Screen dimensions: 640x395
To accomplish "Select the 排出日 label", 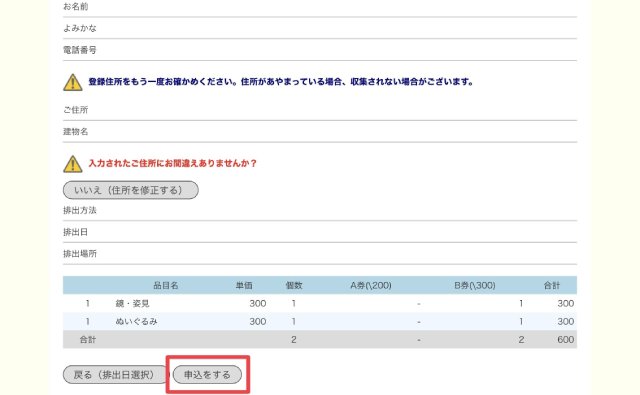I will click(76, 232).
